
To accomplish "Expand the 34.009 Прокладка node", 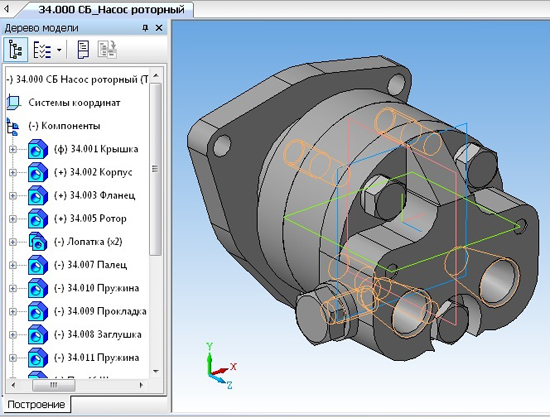I will pos(13,311).
